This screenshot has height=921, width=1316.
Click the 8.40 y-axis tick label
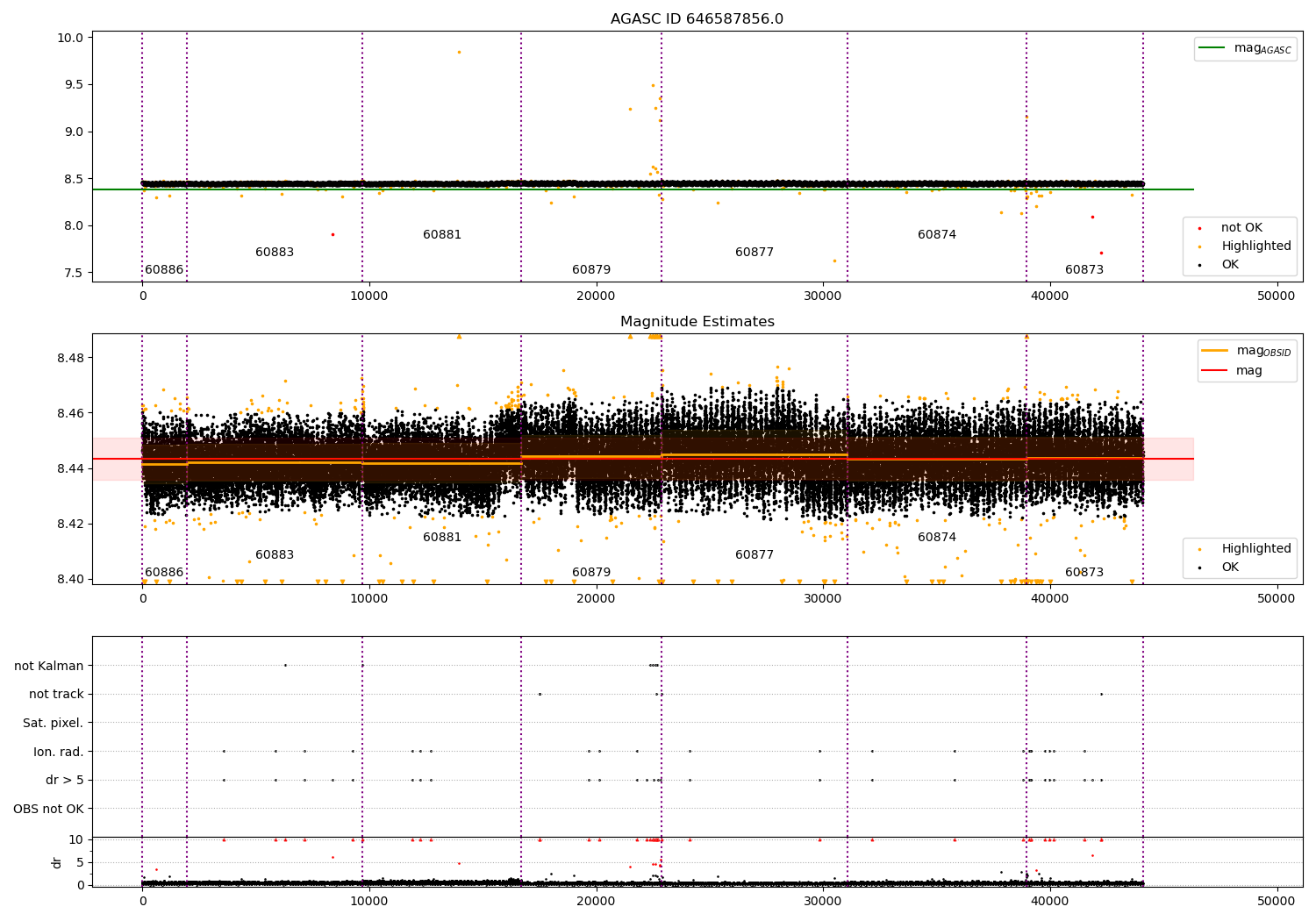pyautogui.click(x=70, y=579)
